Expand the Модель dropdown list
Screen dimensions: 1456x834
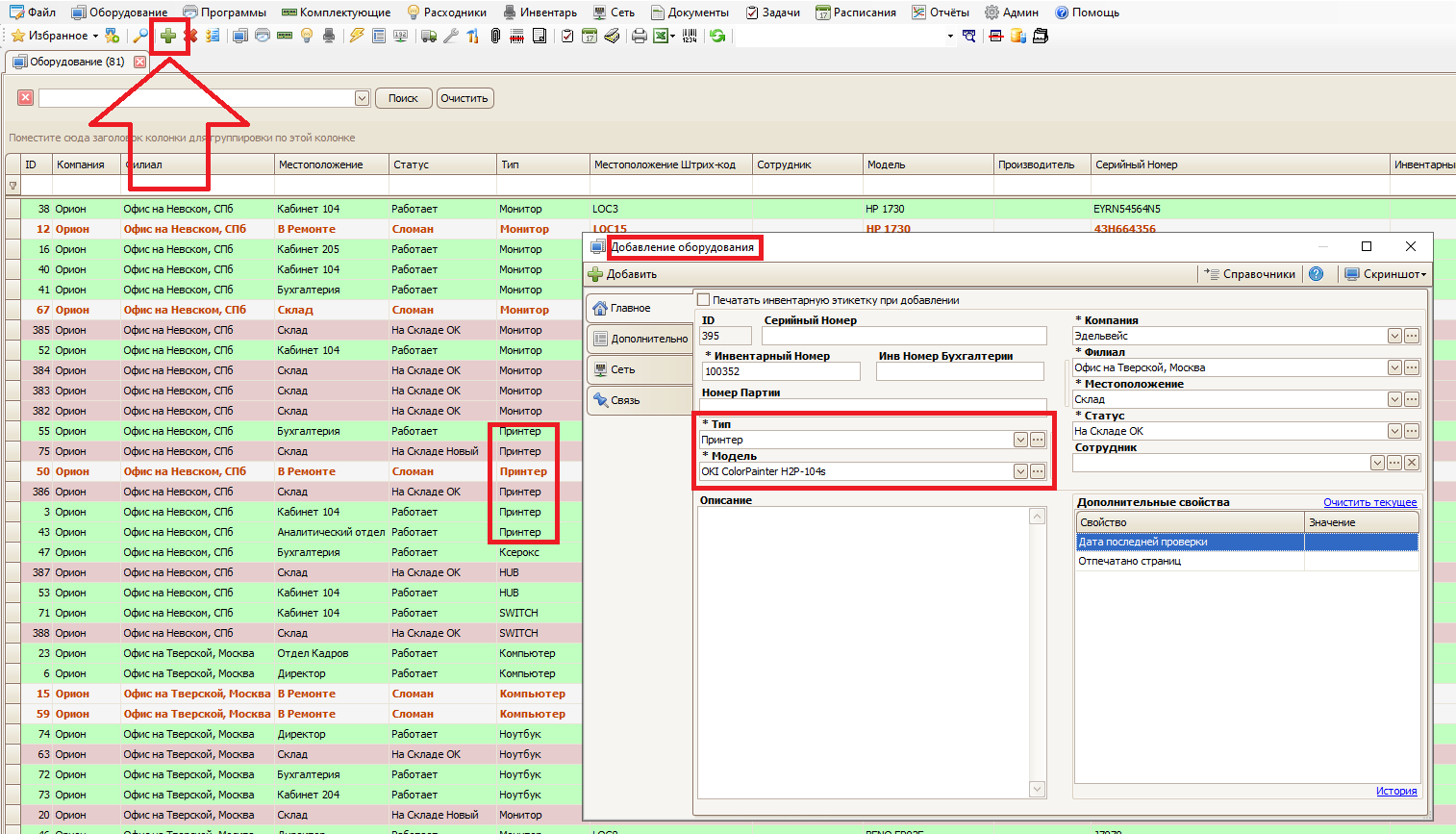point(1020,471)
